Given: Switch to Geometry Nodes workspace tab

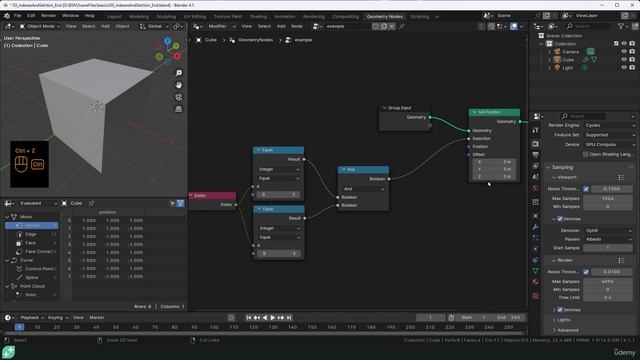Looking at the screenshot, I should tap(384, 16).
